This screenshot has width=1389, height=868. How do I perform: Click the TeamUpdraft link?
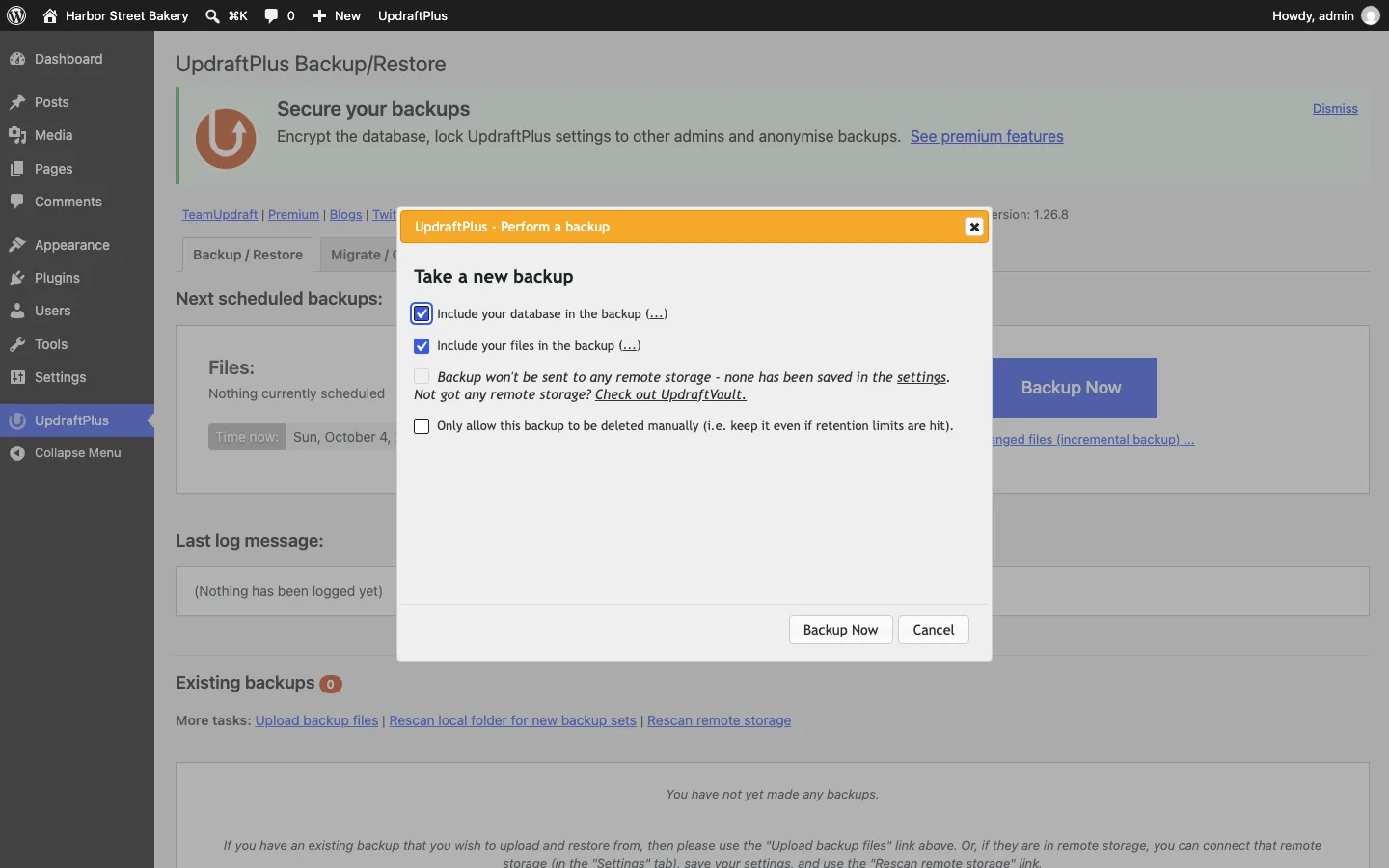pos(220,214)
